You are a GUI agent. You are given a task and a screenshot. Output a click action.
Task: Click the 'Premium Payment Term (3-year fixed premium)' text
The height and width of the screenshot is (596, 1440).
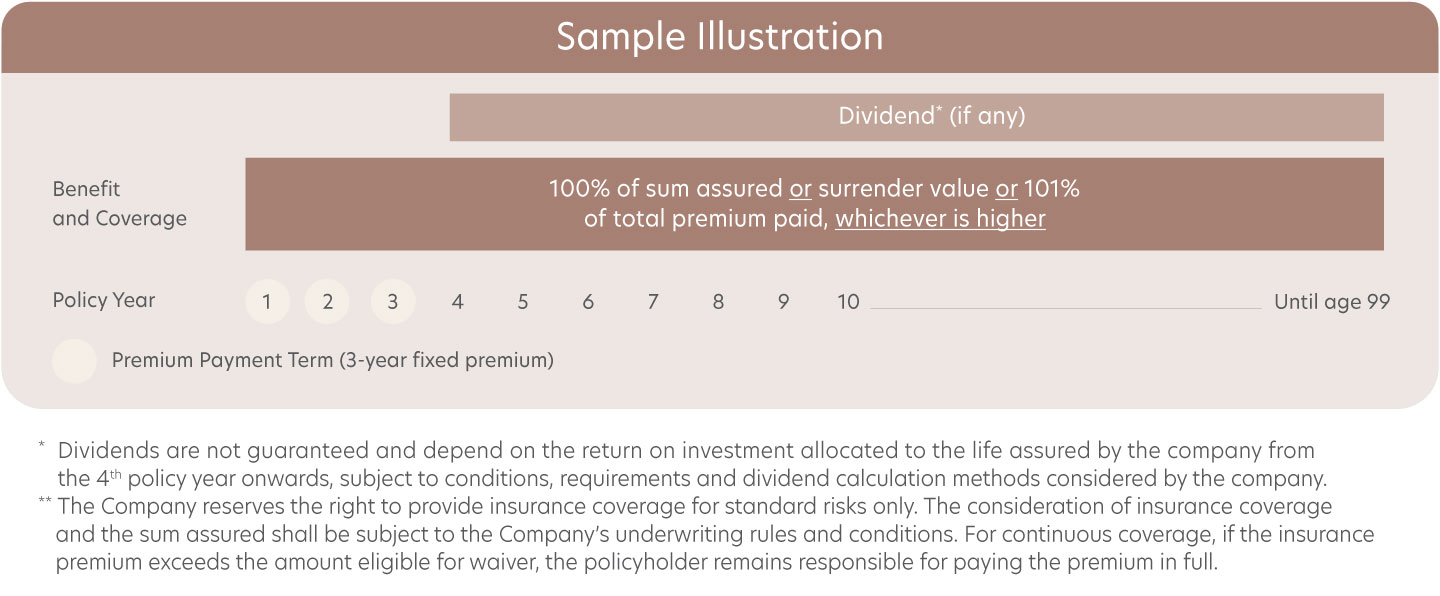[333, 360]
